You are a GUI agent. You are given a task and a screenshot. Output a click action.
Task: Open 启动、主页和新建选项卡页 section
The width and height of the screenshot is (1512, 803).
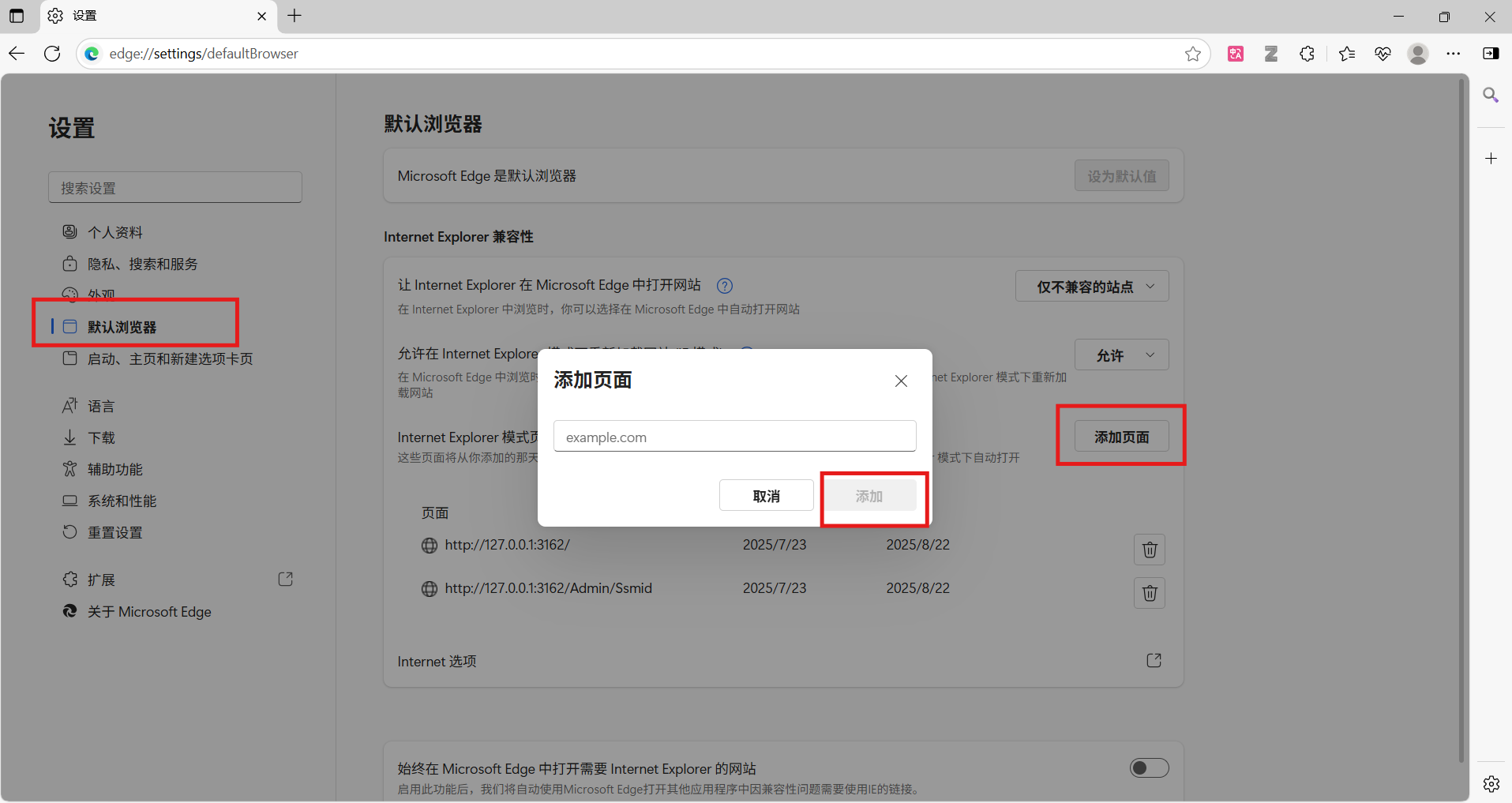[171, 358]
